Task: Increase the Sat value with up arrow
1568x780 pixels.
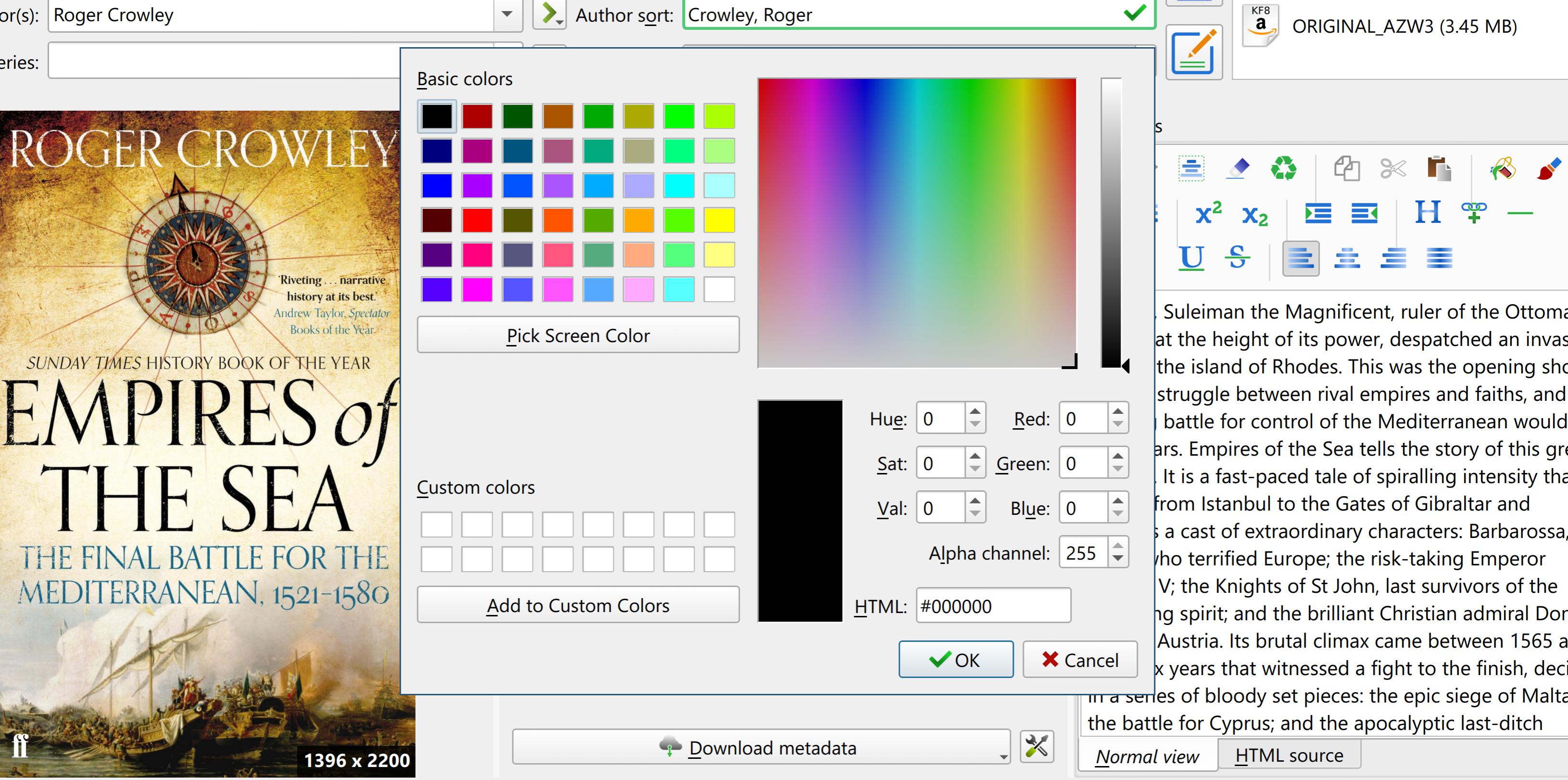Action: 975,456
